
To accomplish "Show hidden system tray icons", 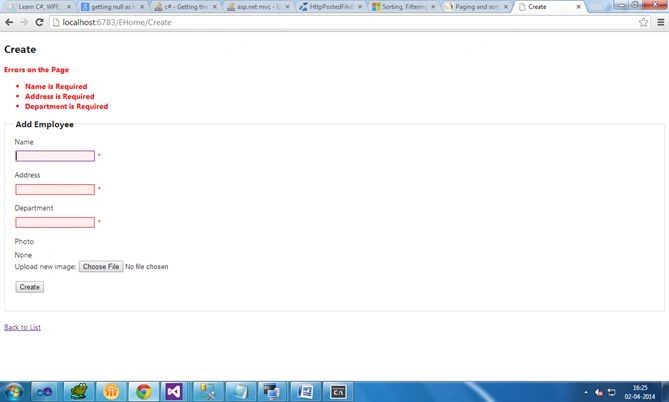I will pyautogui.click(x=586, y=392).
